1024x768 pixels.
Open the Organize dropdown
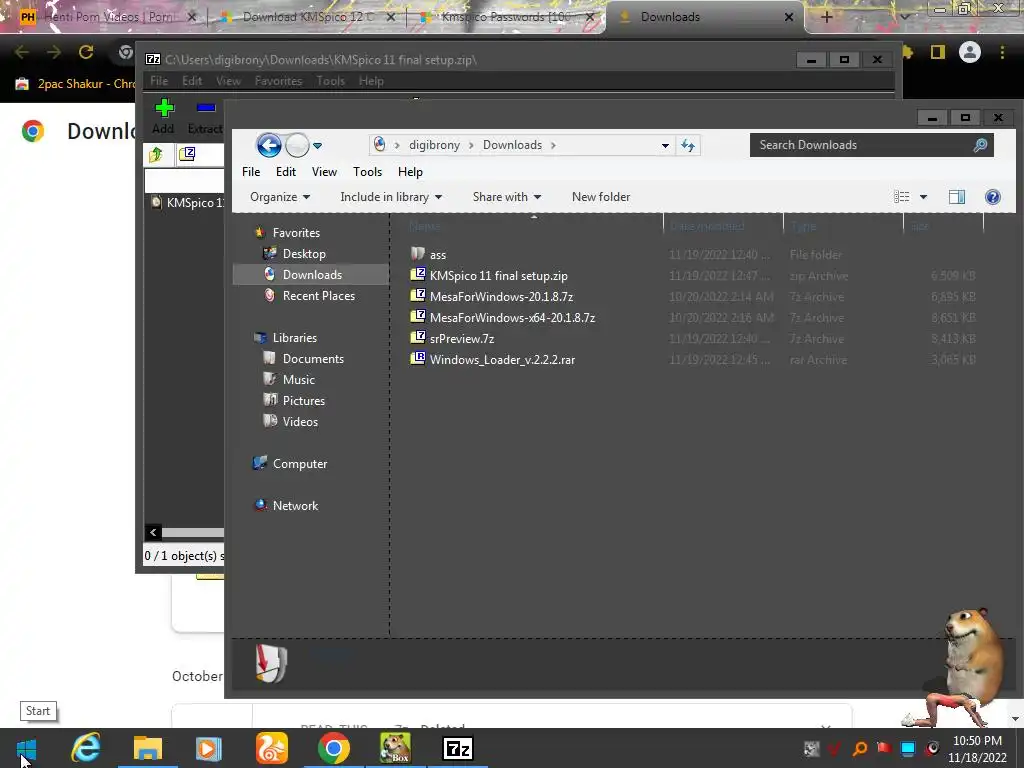[x=280, y=197]
